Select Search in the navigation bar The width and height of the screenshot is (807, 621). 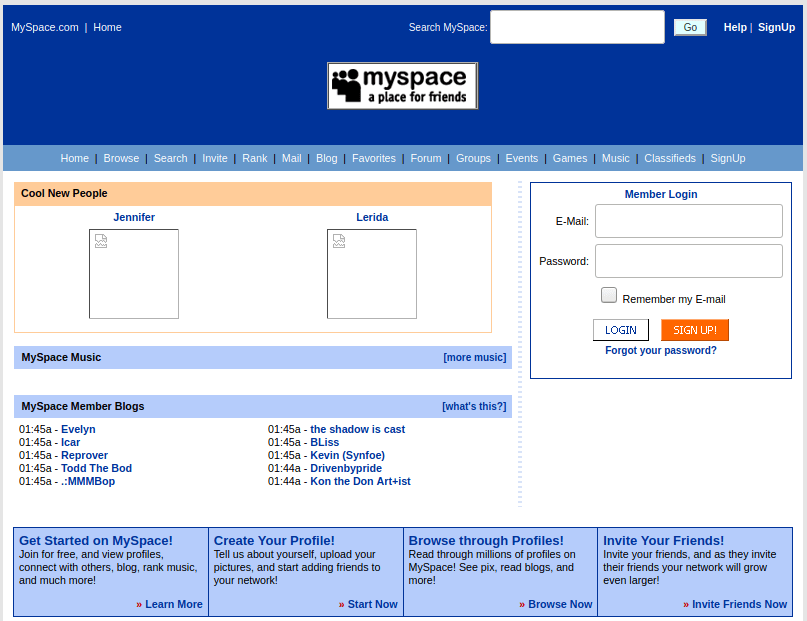(170, 158)
